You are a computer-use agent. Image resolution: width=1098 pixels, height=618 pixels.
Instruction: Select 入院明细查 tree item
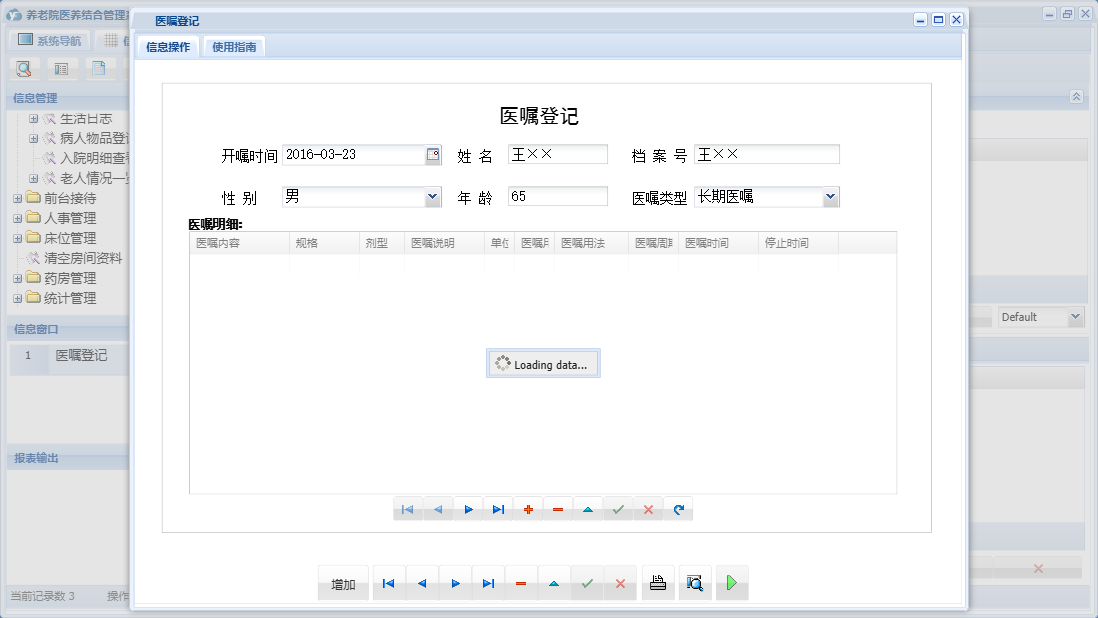click(95, 158)
